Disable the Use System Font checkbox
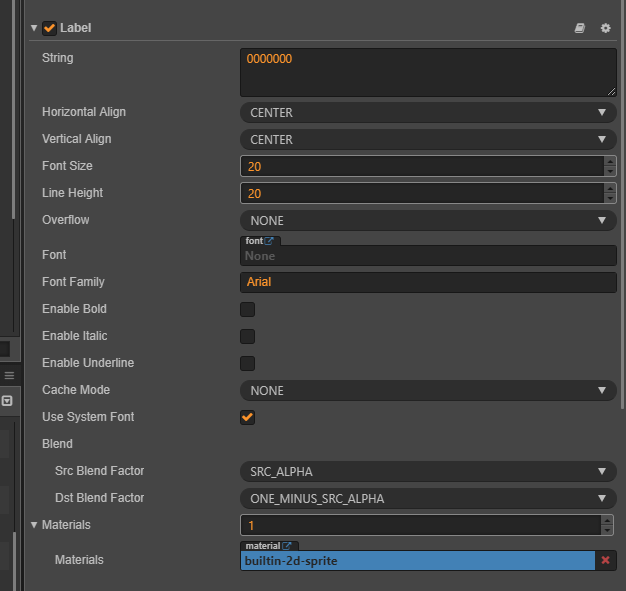 [x=247, y=417]
